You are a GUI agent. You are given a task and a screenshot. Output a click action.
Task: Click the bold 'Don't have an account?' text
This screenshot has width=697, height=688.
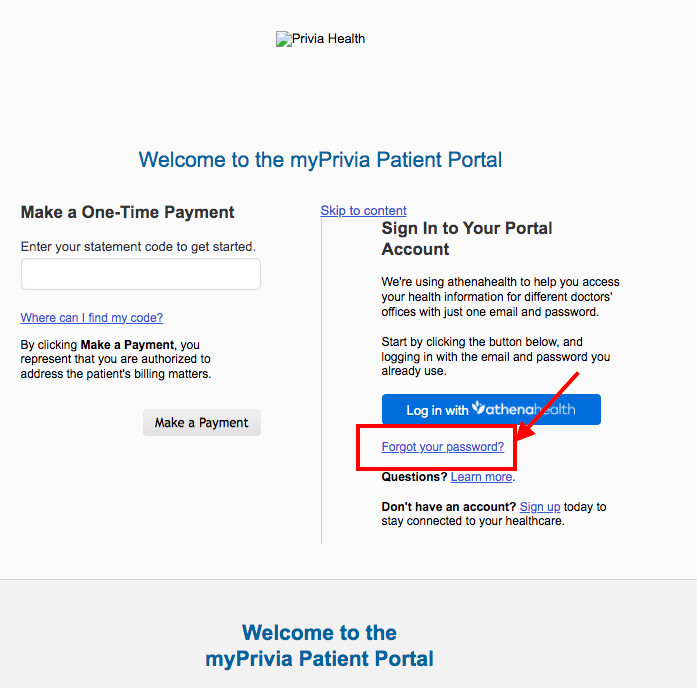tap(449, 507)
